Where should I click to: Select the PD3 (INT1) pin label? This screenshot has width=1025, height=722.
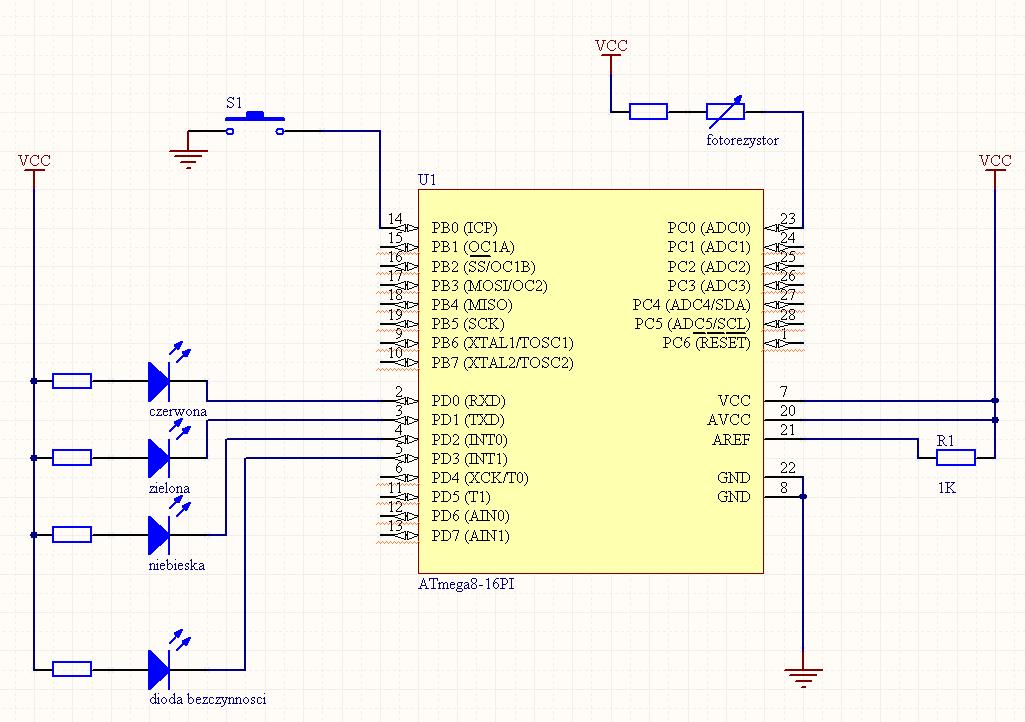coord(469,458)
